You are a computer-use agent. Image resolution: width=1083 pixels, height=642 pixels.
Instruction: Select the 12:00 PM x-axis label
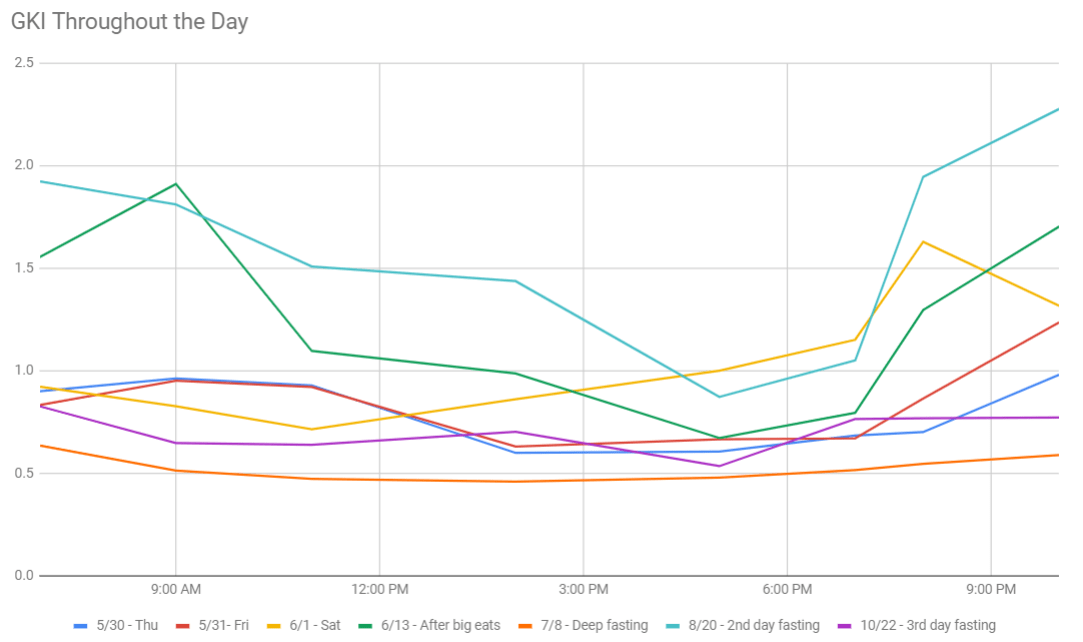click(380, 589)
